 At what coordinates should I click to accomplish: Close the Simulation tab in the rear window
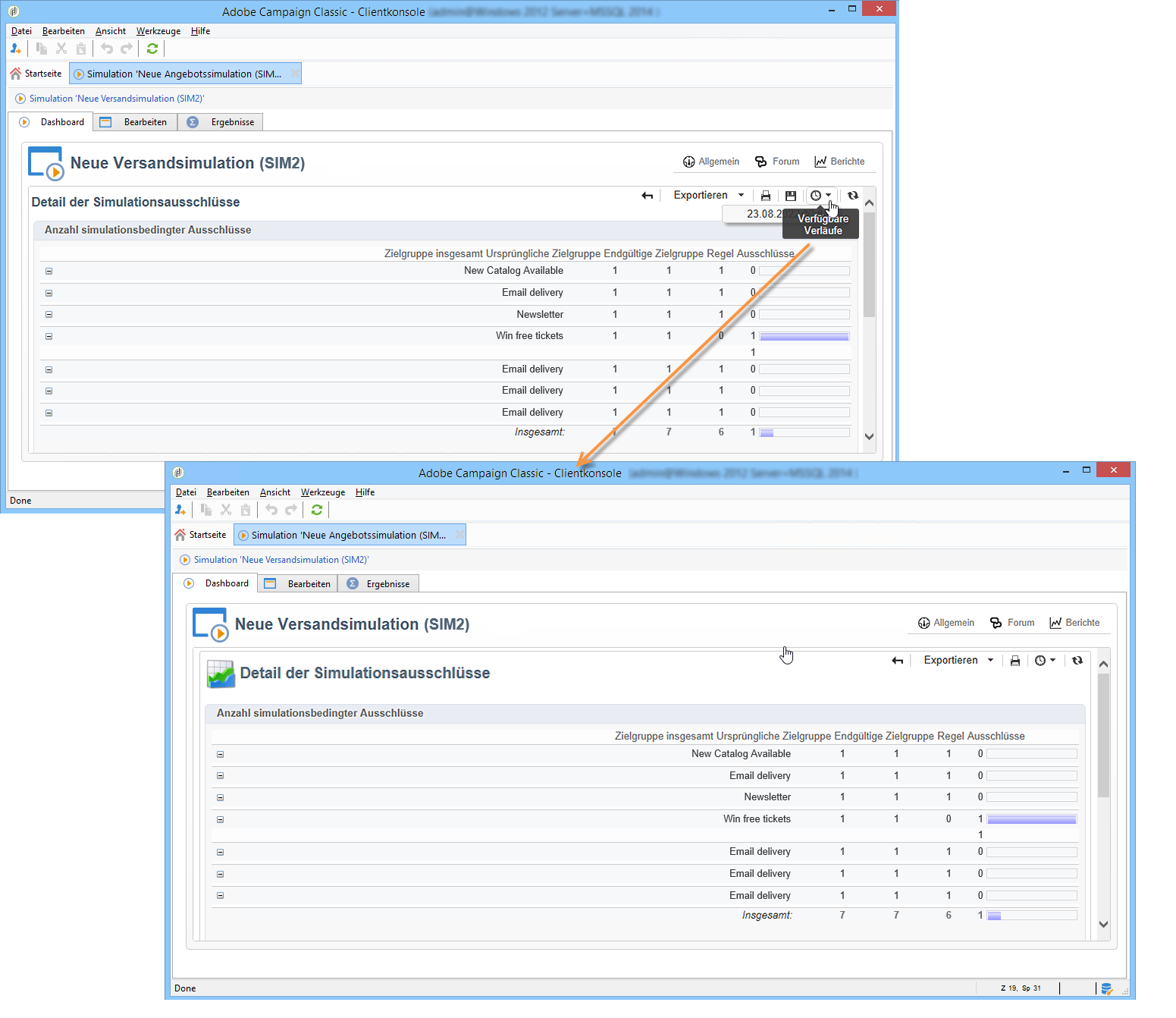294,74
